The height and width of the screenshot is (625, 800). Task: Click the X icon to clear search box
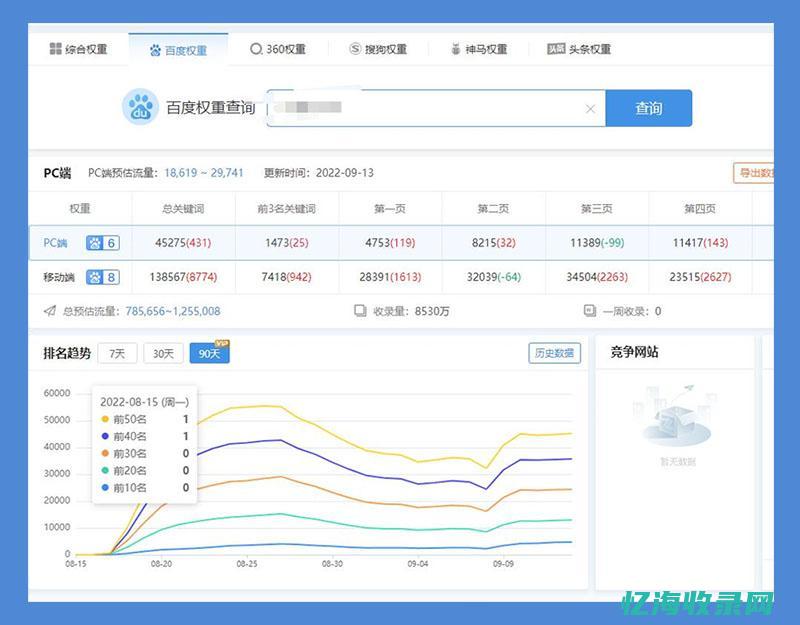coord(589,107)
